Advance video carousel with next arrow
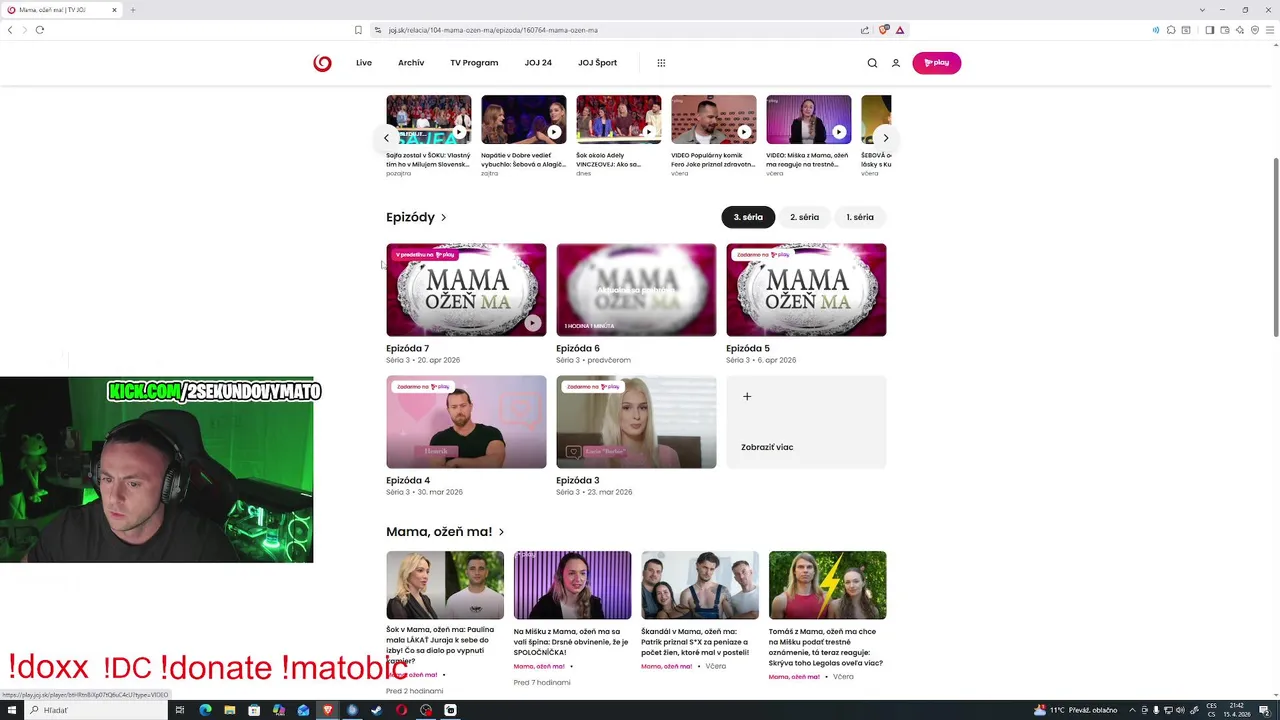This screenshot has height=720, width=1280. pyautogui.click(x=885, y=138)
